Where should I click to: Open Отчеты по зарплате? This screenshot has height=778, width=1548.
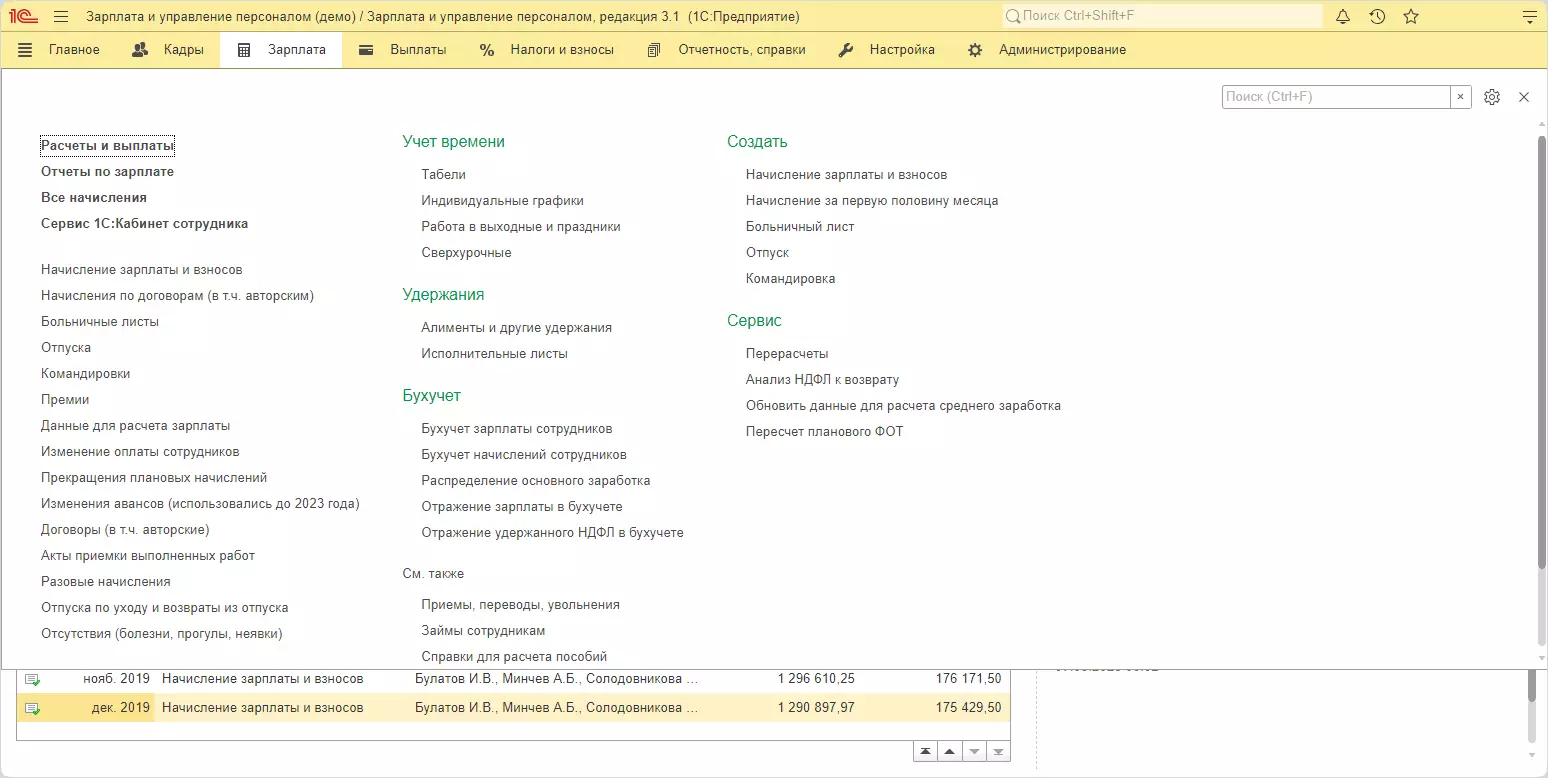(107, 172)
